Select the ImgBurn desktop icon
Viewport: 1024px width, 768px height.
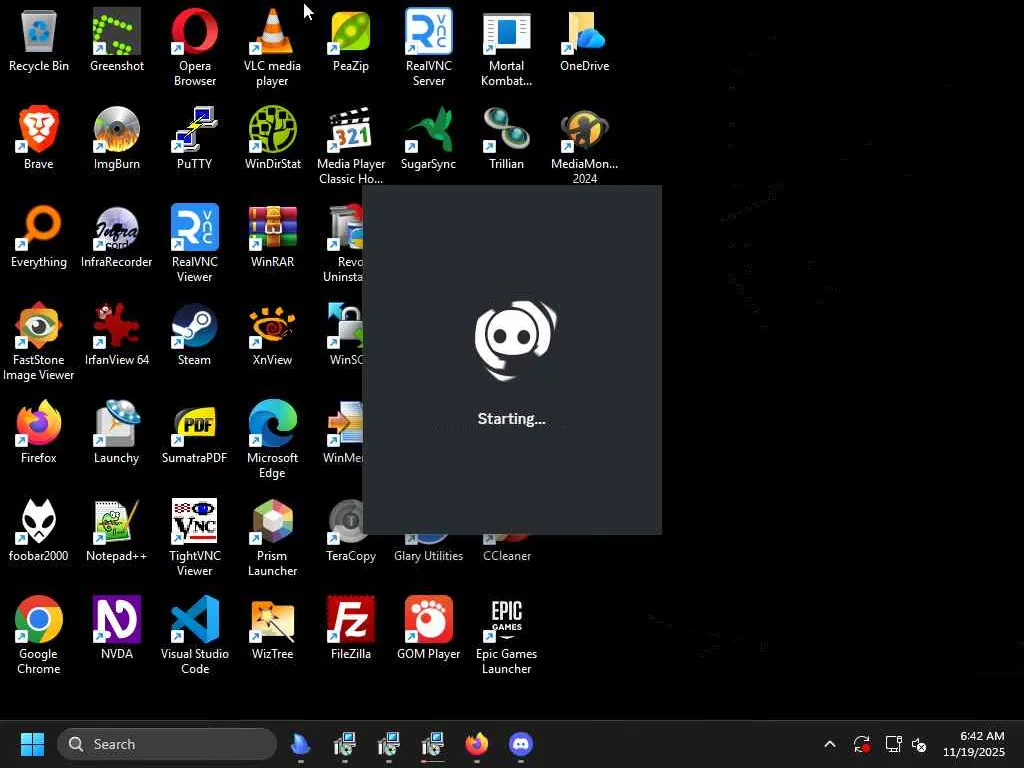pyautogui.click(x=116, y=138)
